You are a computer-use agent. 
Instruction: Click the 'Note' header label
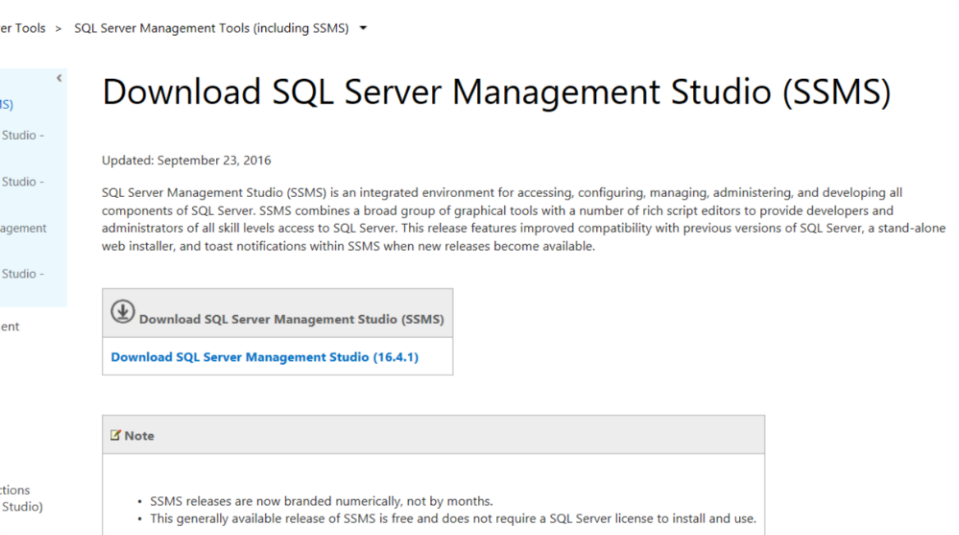click(139, 436)
